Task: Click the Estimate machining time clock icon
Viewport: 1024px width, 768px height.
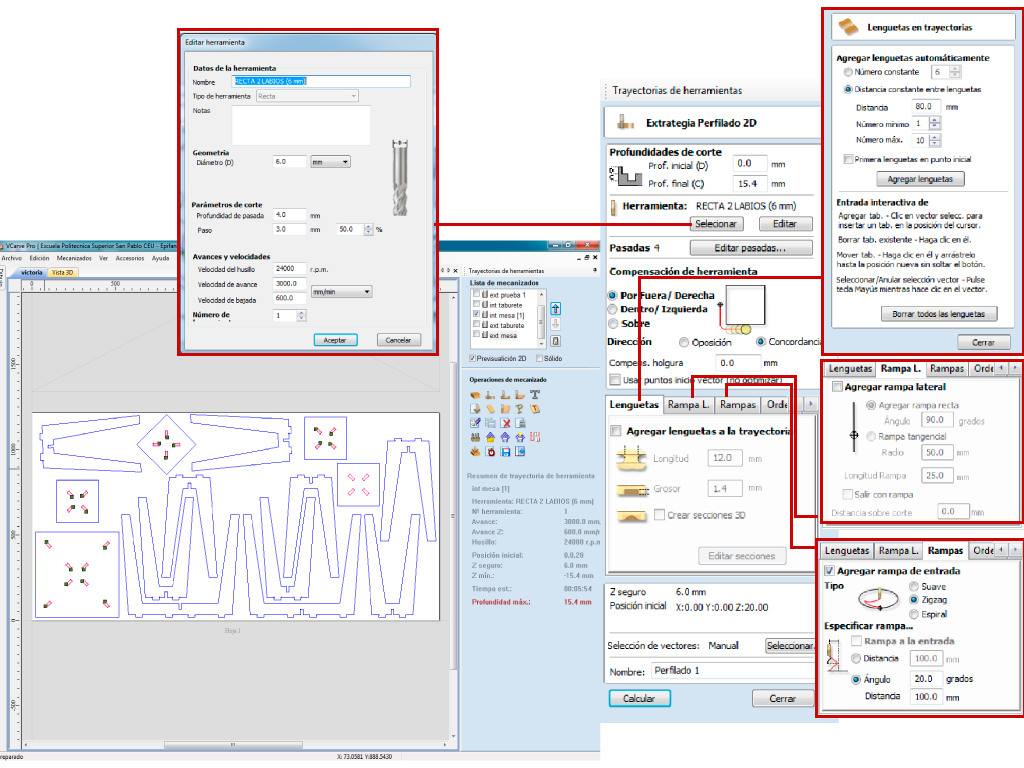Action: click(490, 451)
